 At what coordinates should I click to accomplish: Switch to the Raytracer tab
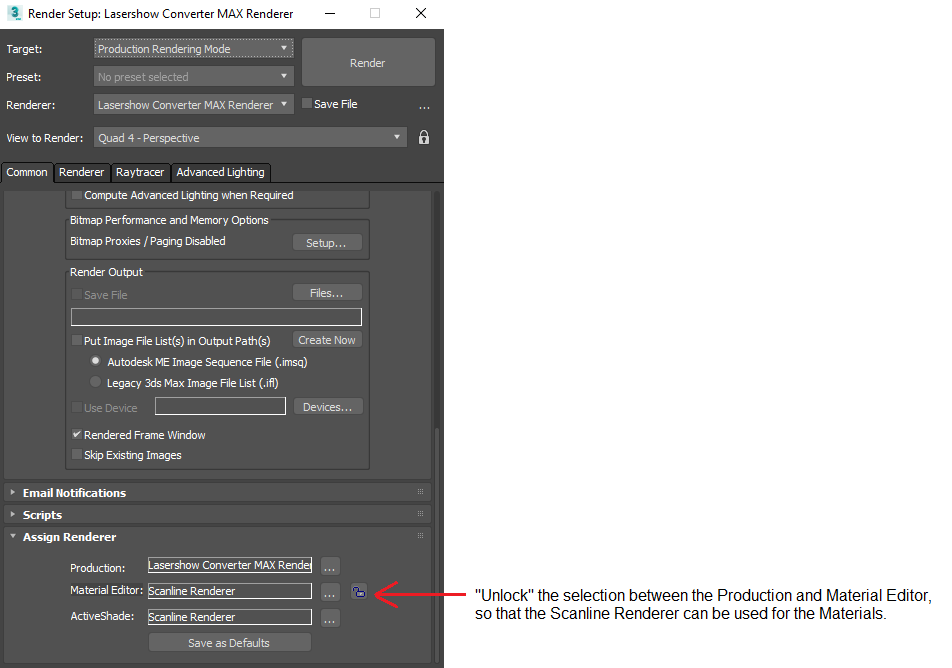coord(139,172)
